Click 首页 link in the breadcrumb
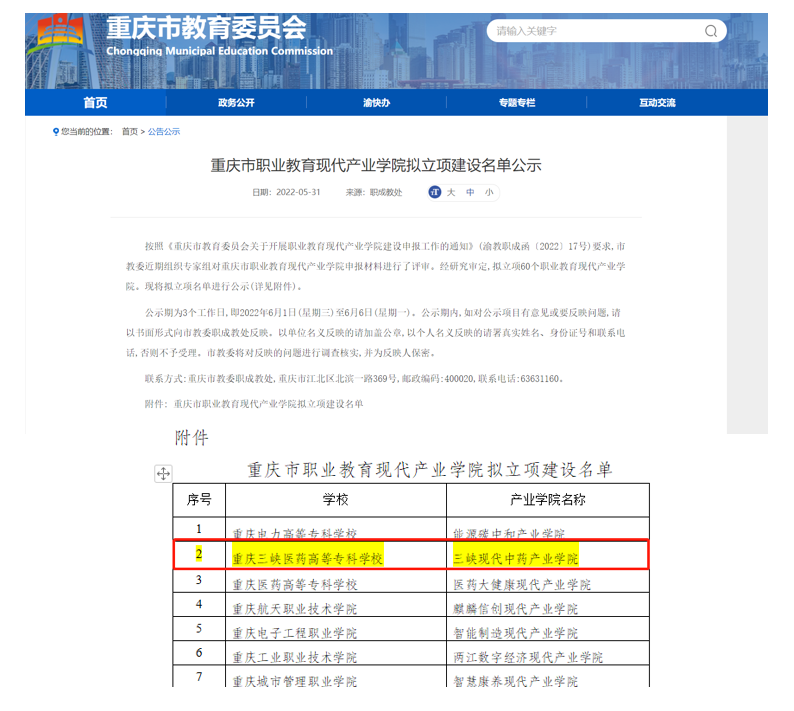 tap(130, 132)
